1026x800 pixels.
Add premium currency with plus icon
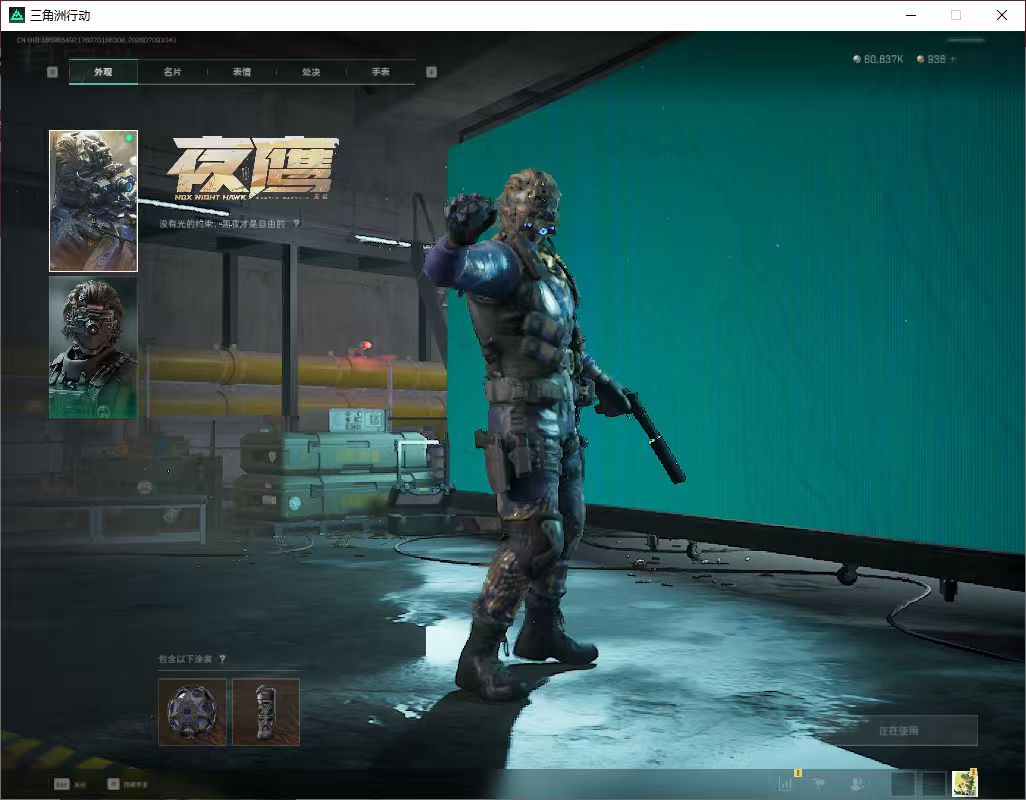[953, 59]
